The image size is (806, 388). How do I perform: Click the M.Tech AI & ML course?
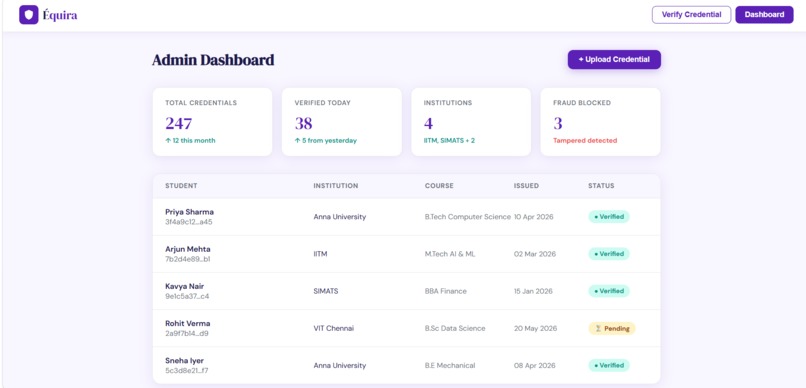click(x=450, y=254)
